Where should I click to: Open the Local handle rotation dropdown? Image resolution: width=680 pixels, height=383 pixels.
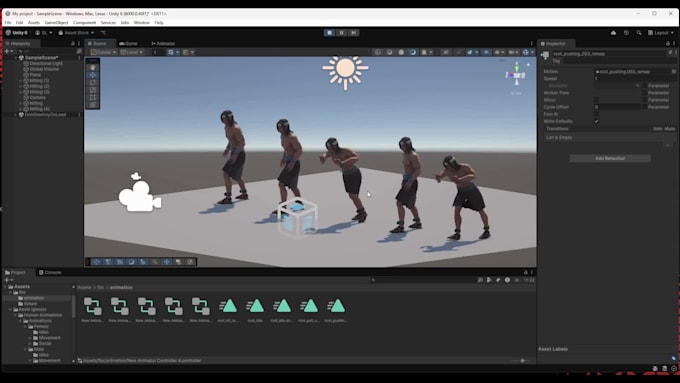(132, 52)
